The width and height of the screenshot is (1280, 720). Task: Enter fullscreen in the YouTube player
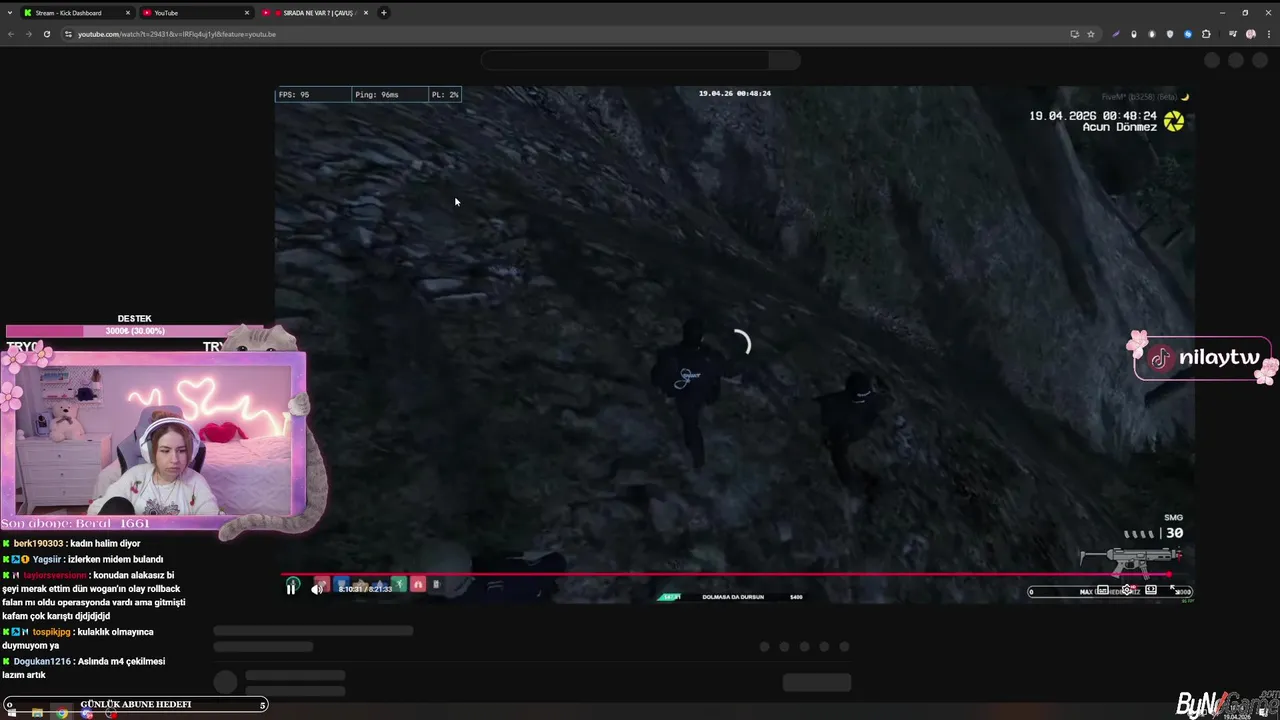(x=1174, y=590)
